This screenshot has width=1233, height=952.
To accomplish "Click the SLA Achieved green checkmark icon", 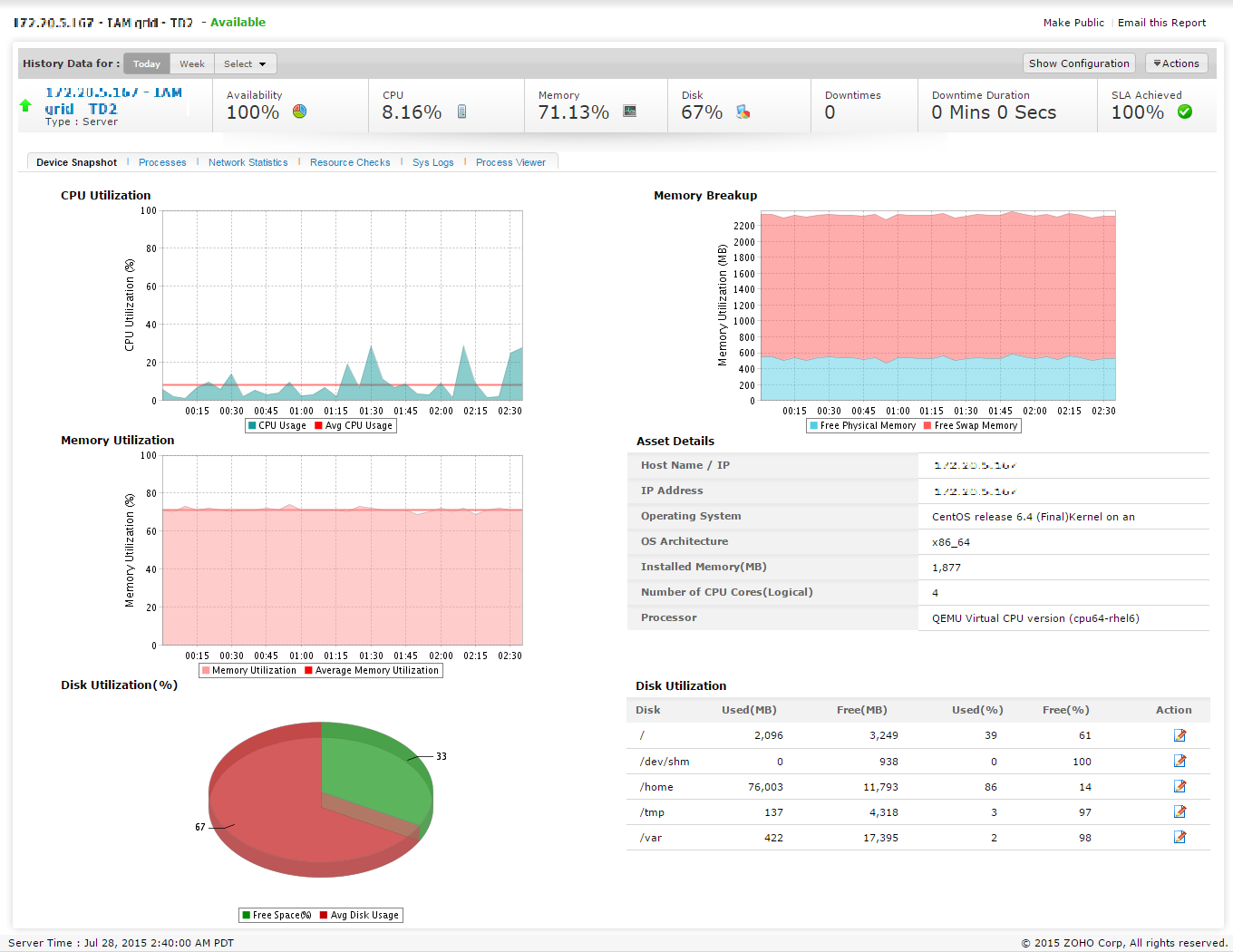I will 1184,112.
